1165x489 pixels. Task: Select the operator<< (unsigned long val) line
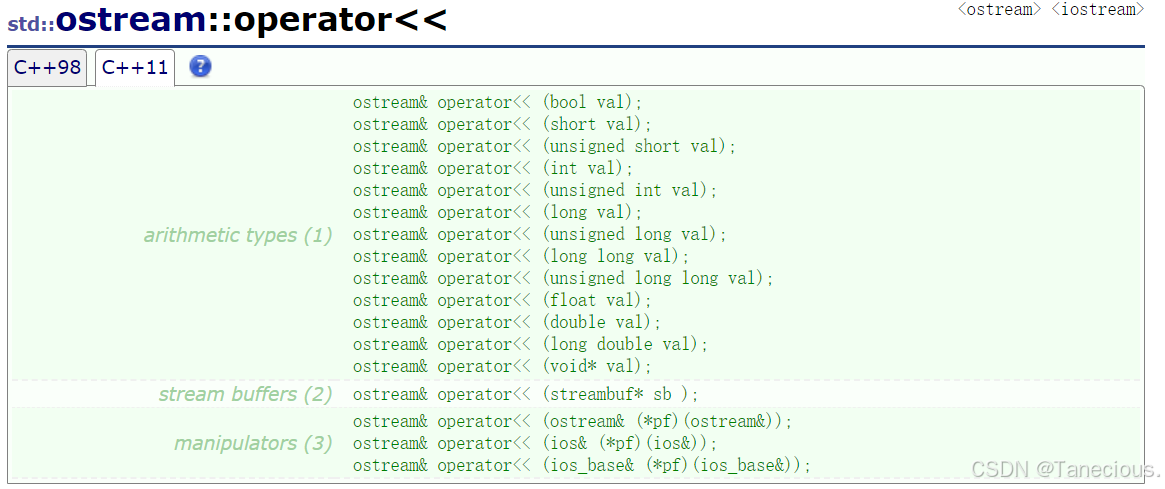tap(540, 235)
